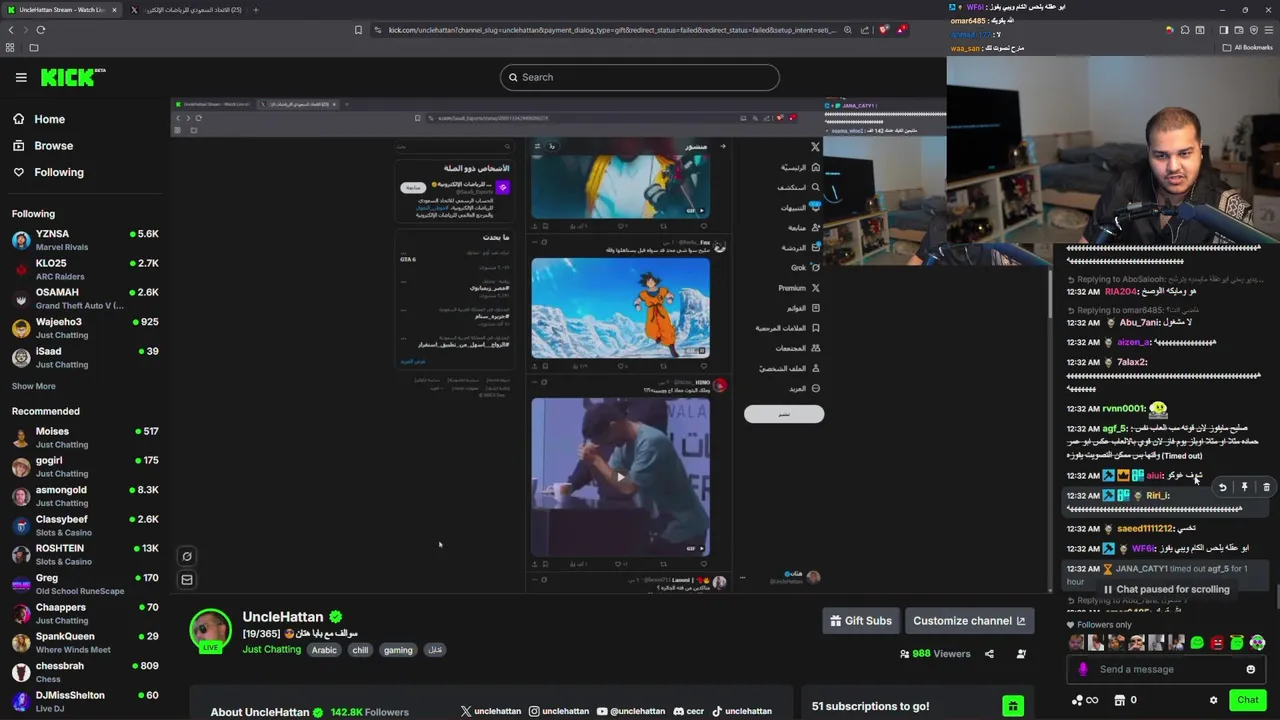Click pin icon on hovered message
The height and width of the screenshot is (720, 1280).
pos(1244,487)
